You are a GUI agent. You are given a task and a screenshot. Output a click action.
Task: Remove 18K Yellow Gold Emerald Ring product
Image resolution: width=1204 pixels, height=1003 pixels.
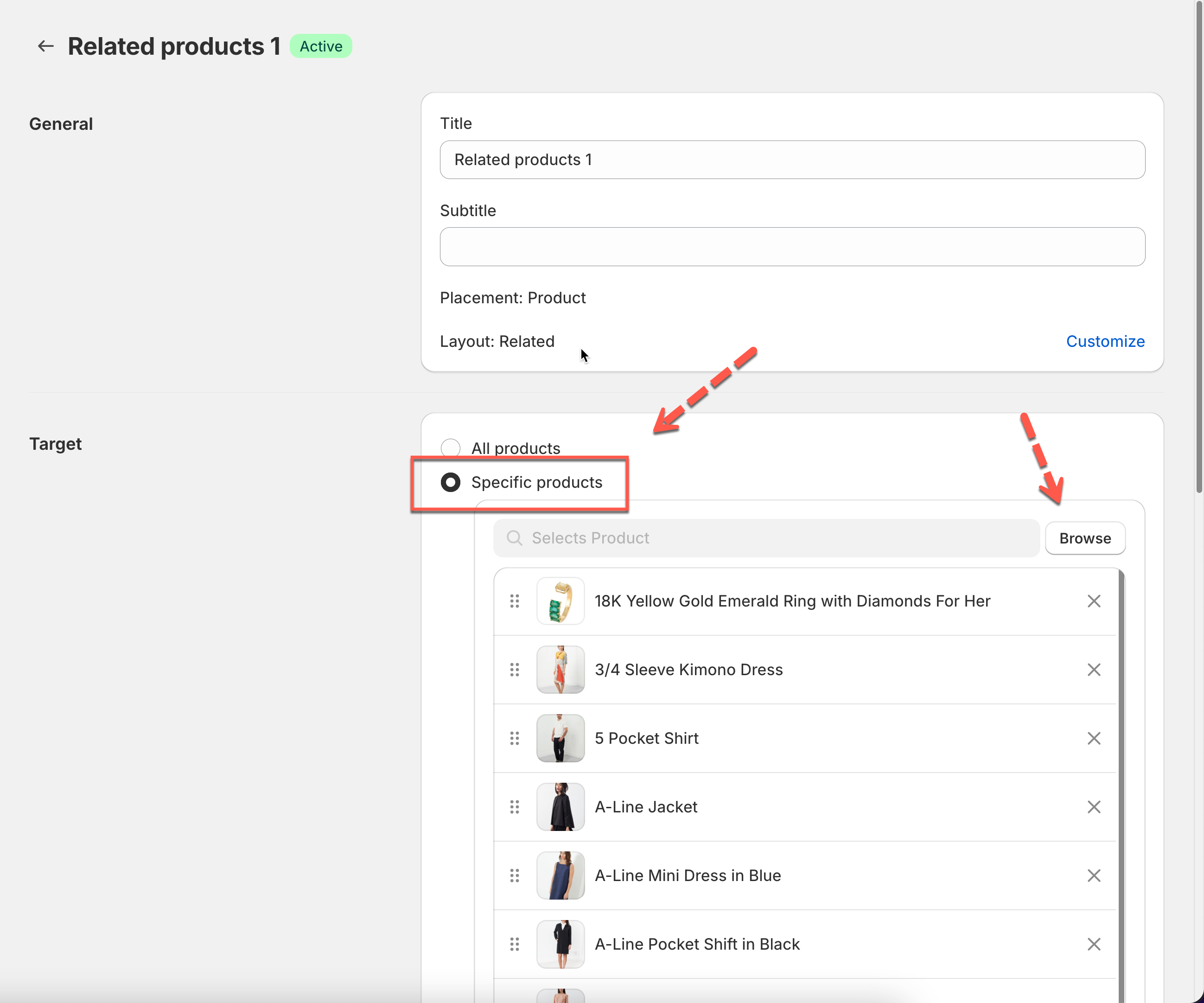[x=1093, y=601]
